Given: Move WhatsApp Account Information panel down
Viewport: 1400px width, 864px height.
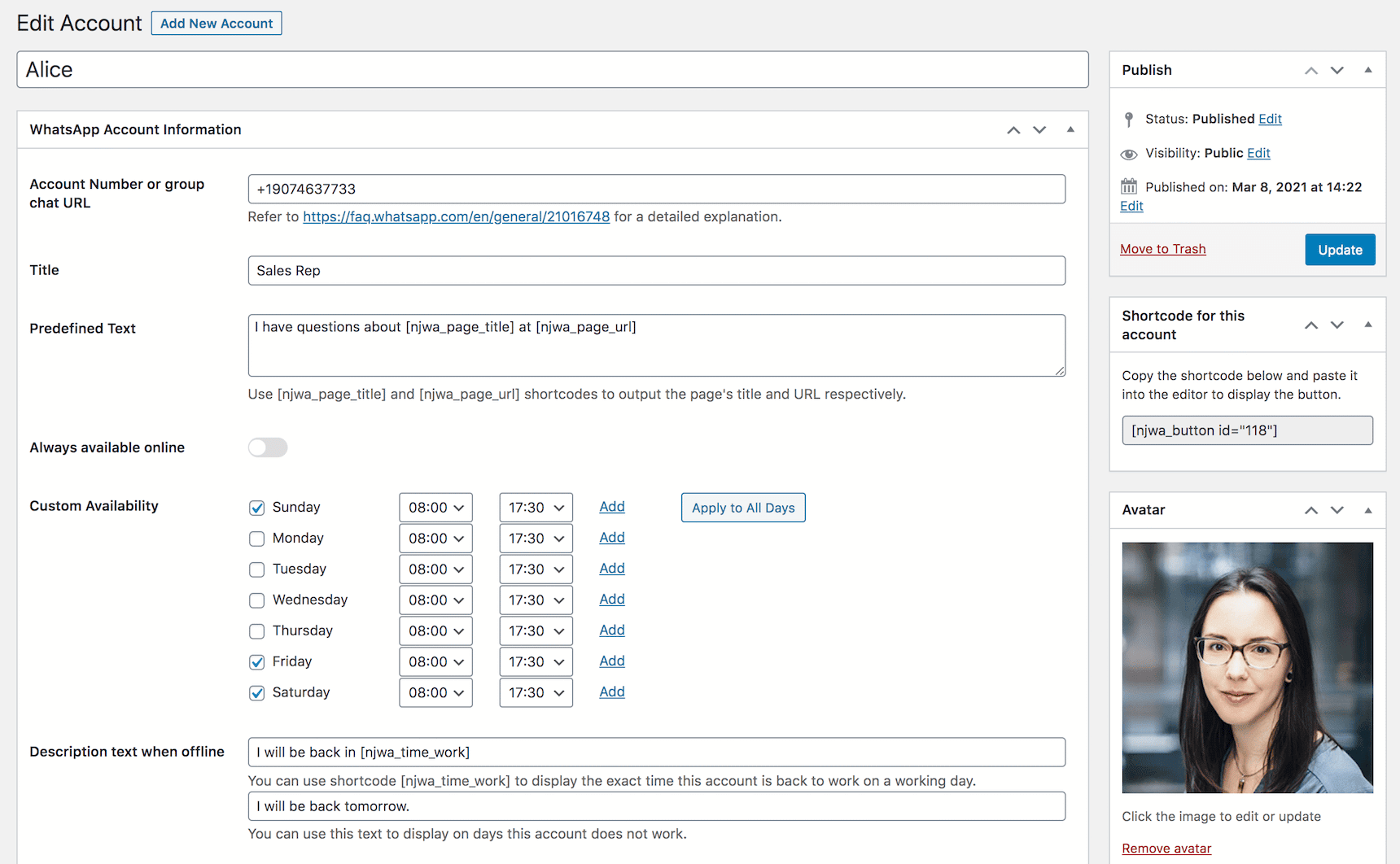Looking at the screenshot, I should pos(1039,130).
